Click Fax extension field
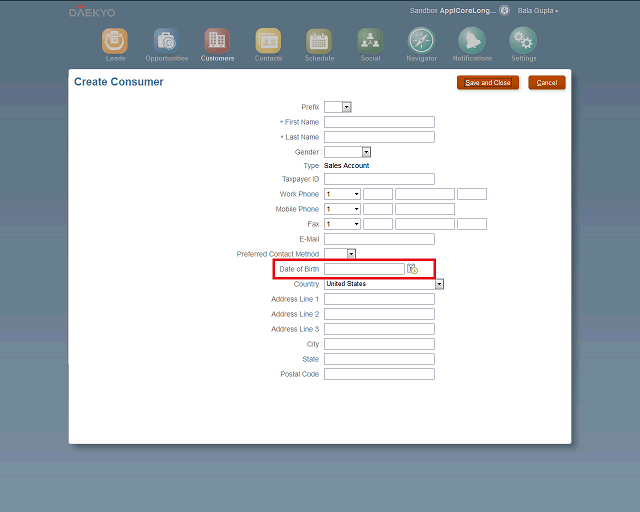This screenshot has height=512, width=640. (x=472, y=224)
